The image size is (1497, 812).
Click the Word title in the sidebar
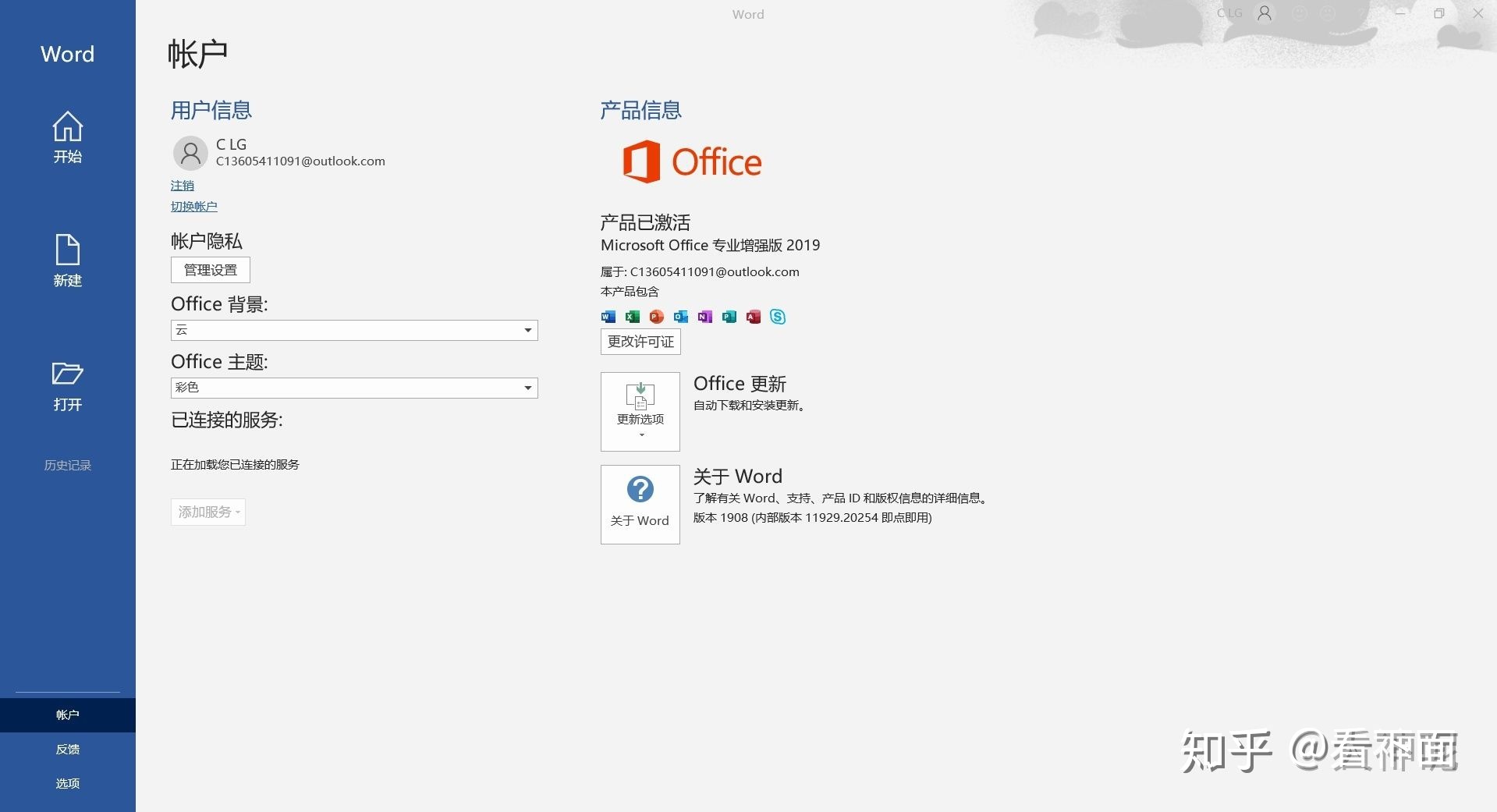pos(68,54)
